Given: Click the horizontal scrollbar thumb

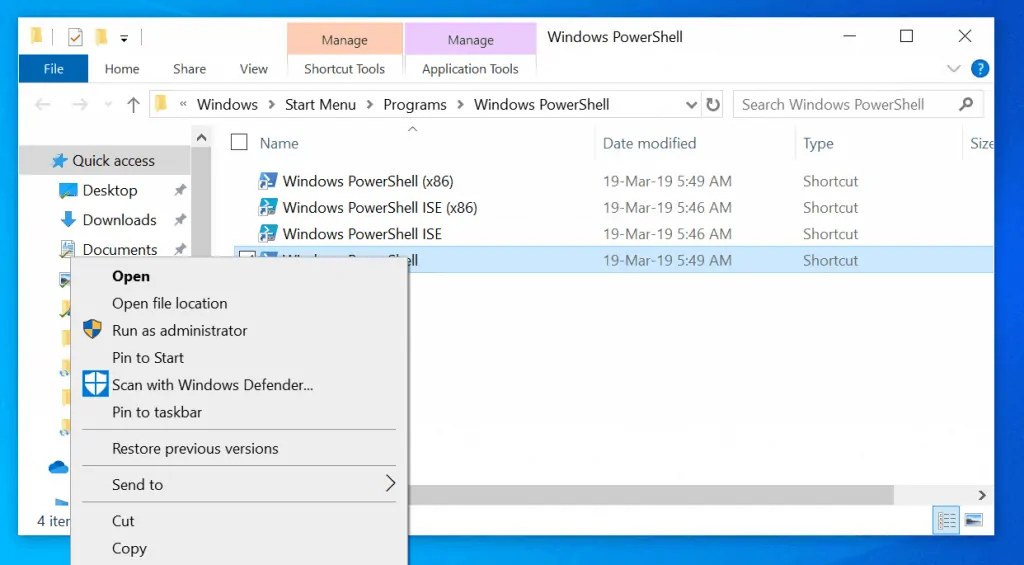Looking at the screenshot, I should tap(650, 495).
